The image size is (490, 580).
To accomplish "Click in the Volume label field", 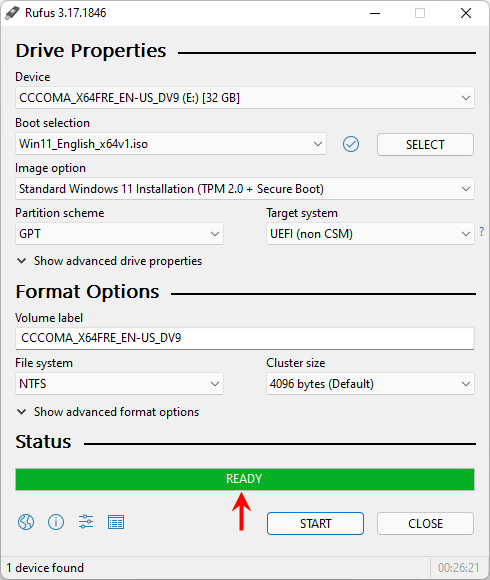I will click(245, 338).
